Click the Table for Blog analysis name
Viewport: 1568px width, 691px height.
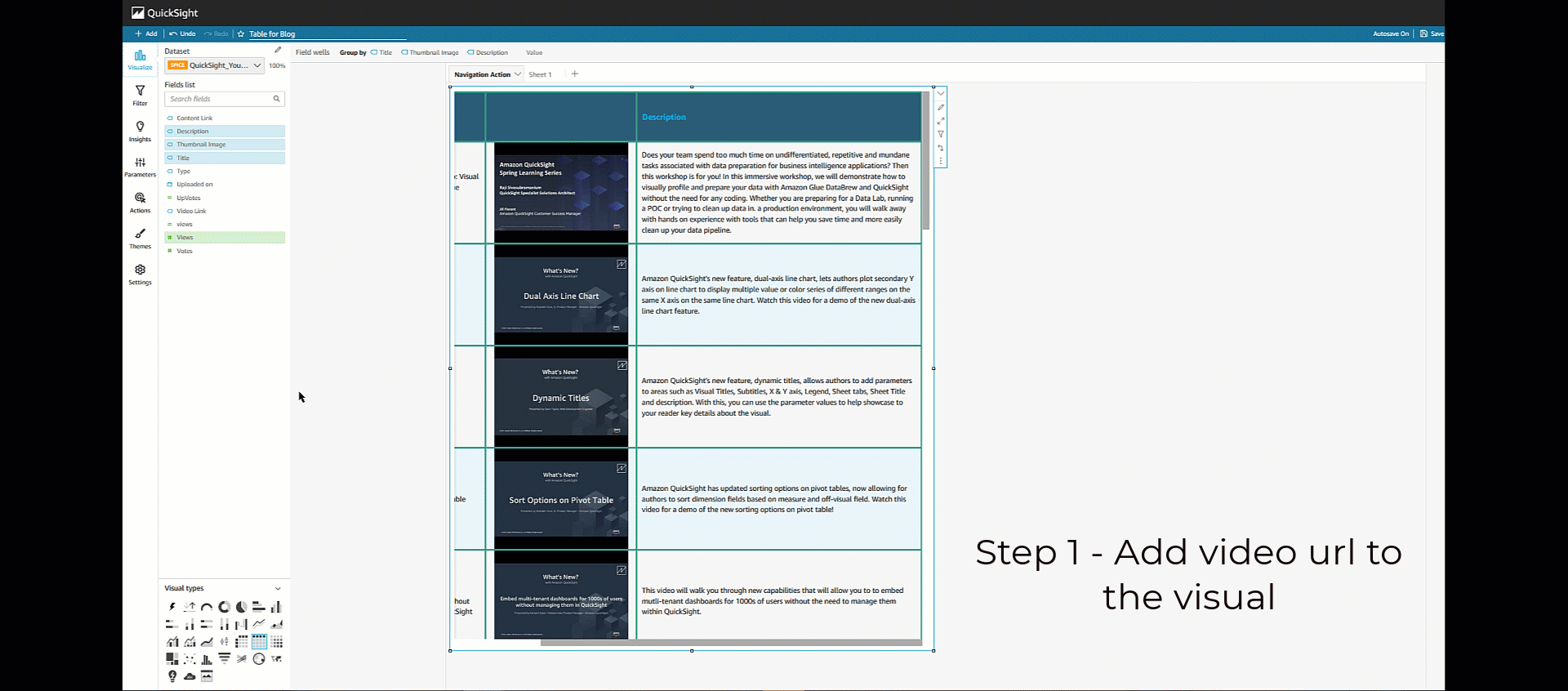(272, 34)
